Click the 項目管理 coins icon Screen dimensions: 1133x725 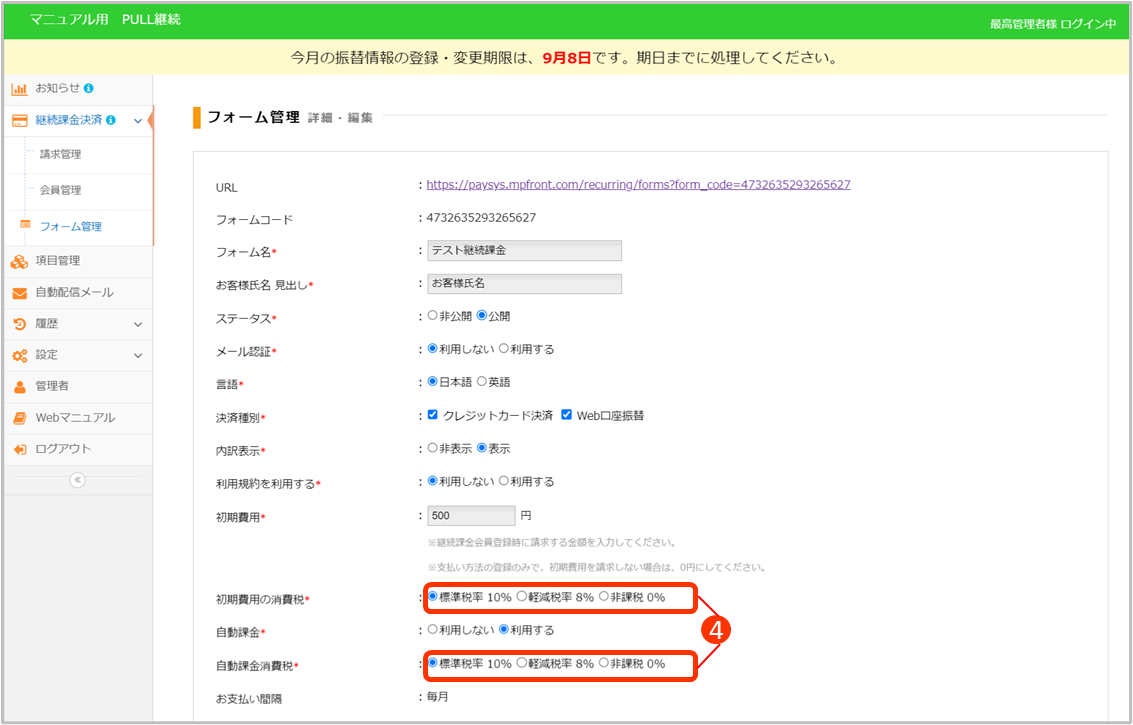point(19,261)
